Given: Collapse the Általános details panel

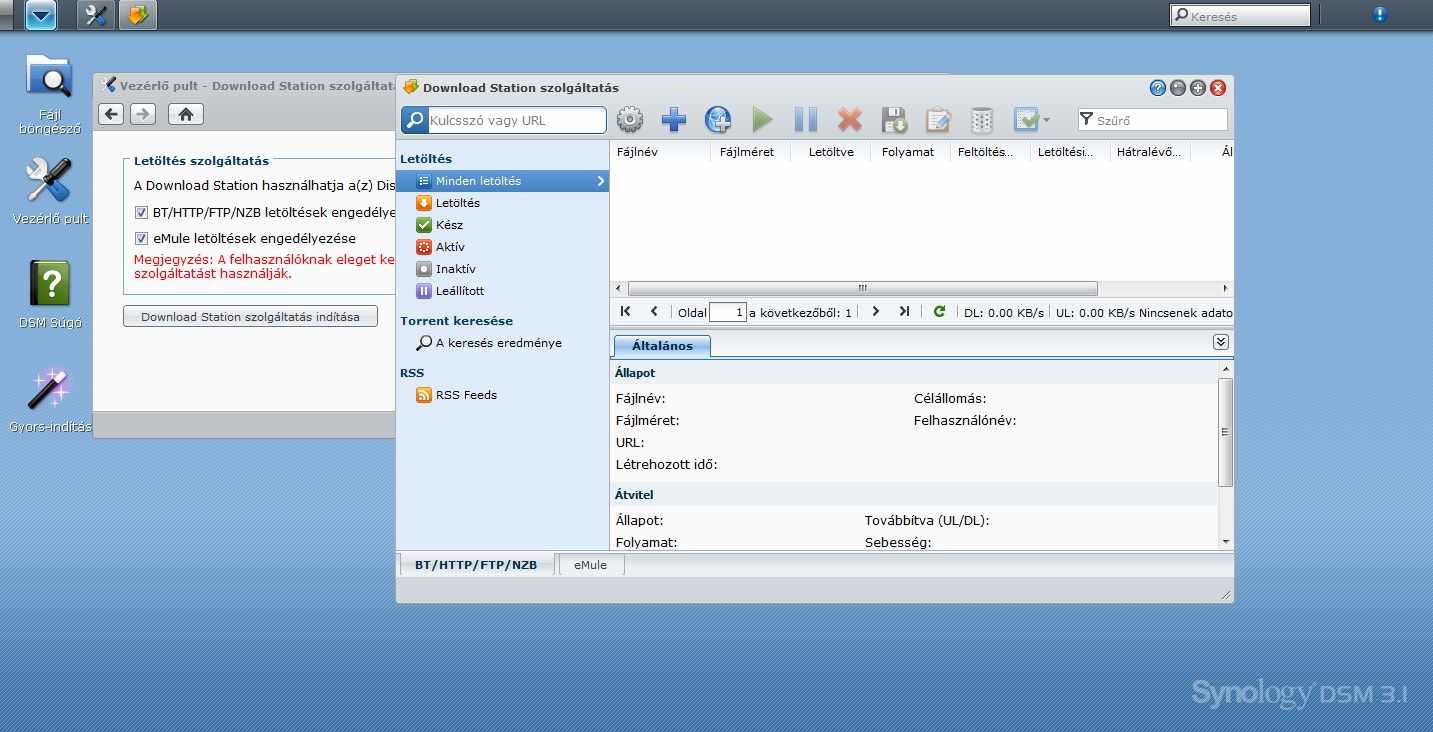Looking at the screenshot, I should point(1220,342).
